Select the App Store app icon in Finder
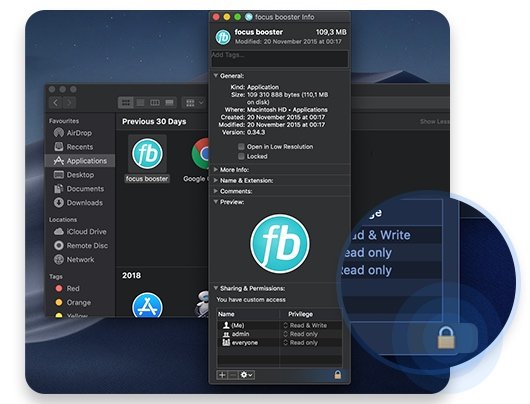The width and height of the screenshot is (530, 404). pos(147,305)
